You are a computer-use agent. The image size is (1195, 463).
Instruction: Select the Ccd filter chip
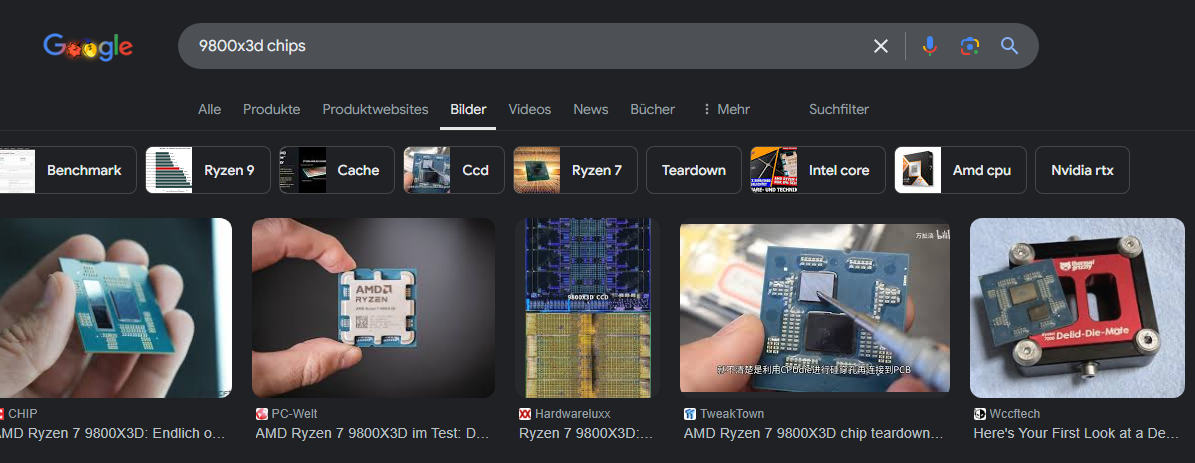click(454, 170)
